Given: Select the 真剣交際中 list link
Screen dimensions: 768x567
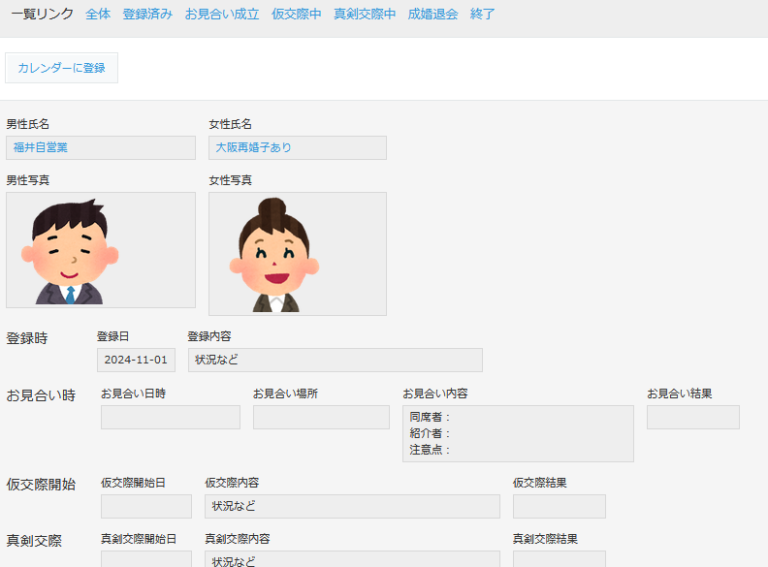Looking at the screenshot, I should (365, 15).
